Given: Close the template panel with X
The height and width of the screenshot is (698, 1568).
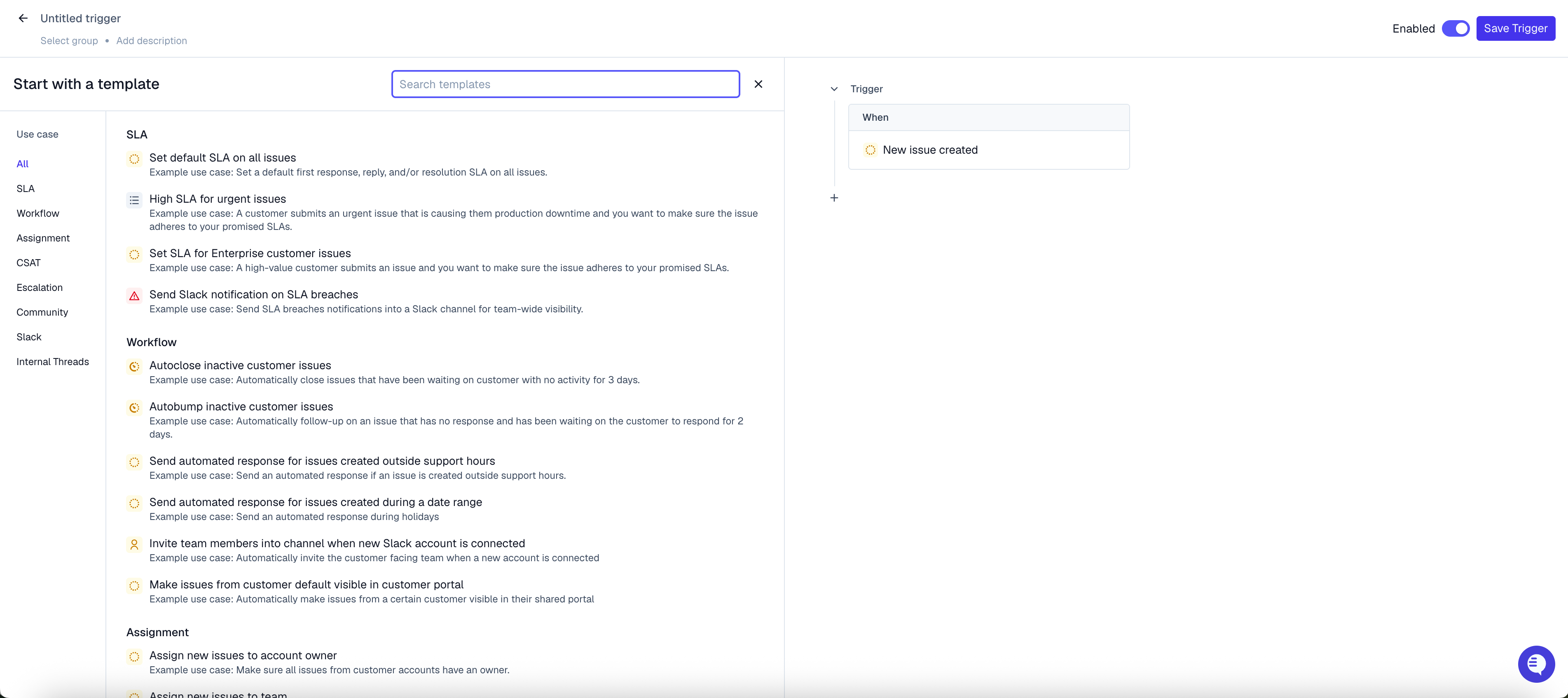Looking at the screenshot, I should 758,84.
